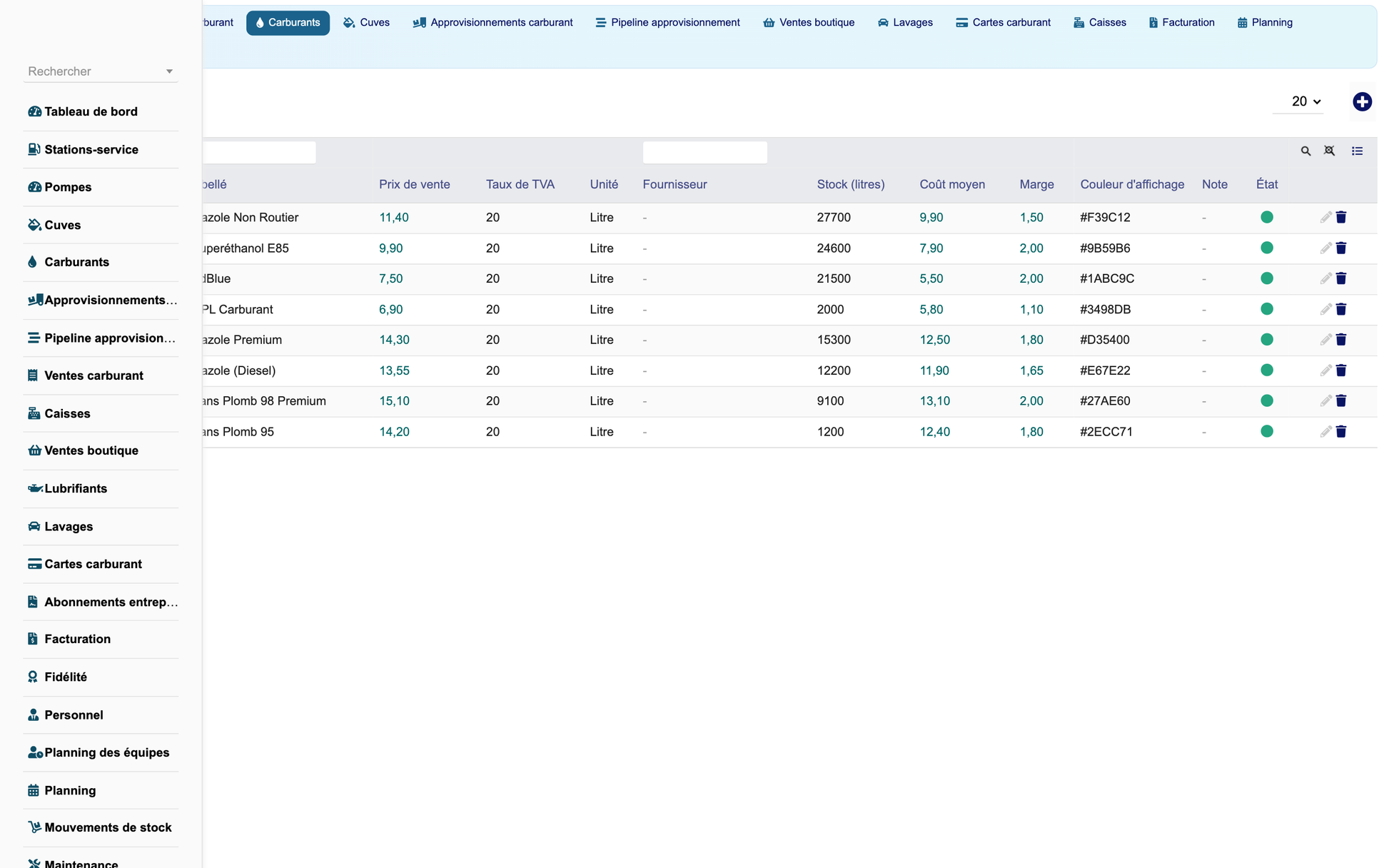
Task: Switch to the Cuves top tab
Action: (366, 23)
